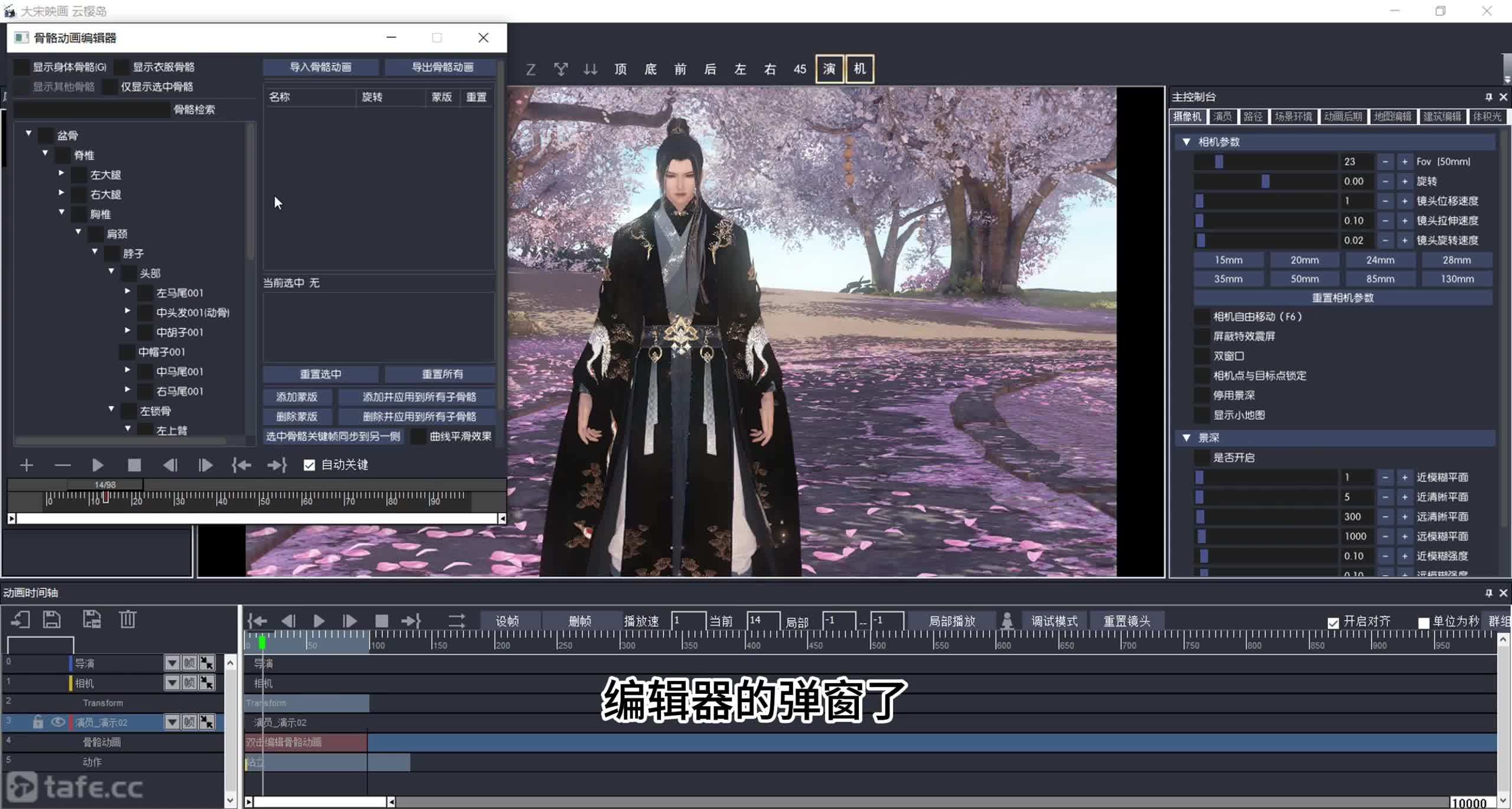Screen dimensions: 1512x809
Task: Enable 单位为秒 checkbox
Action: click(1423, 622)
